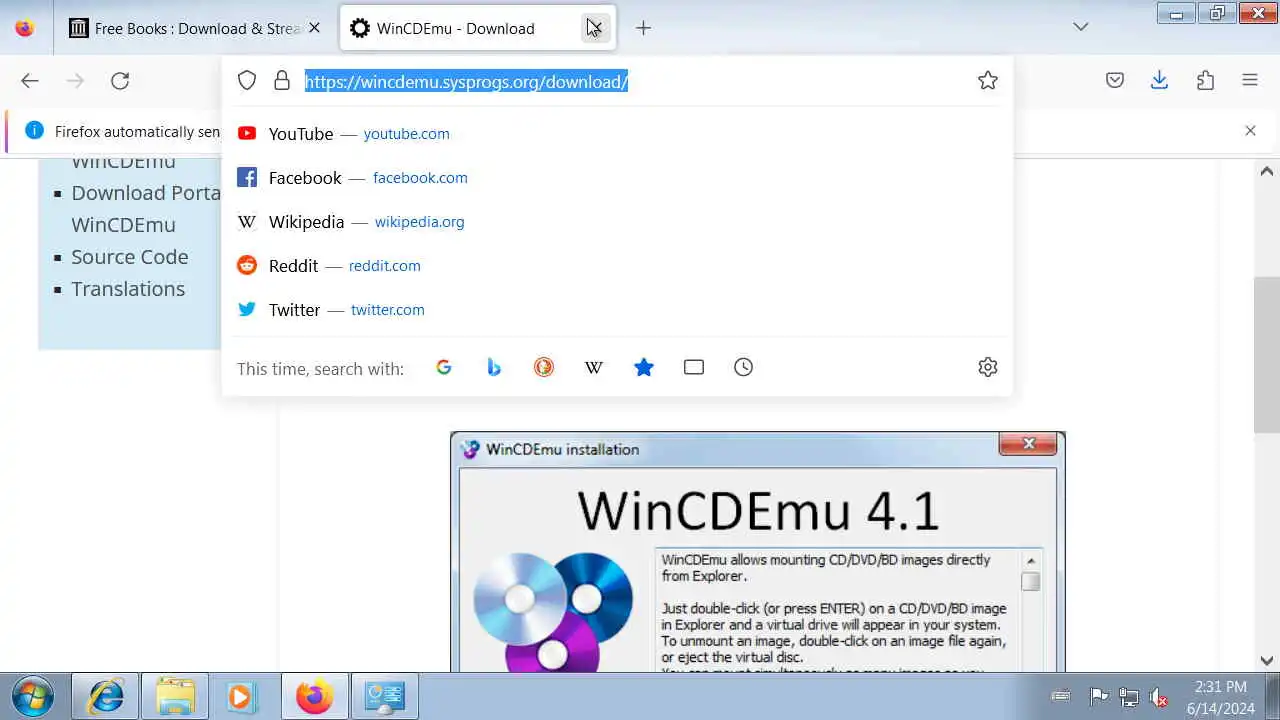Close the WinCDEmu - Download tab

point(595,28)
